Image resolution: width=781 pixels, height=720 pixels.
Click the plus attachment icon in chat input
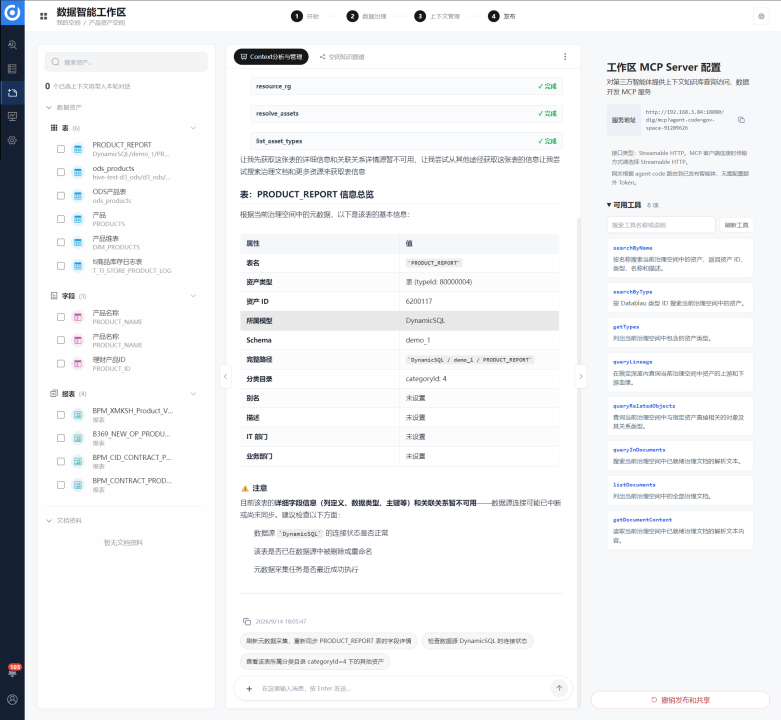pyautogui.click(x=249, y=689)
